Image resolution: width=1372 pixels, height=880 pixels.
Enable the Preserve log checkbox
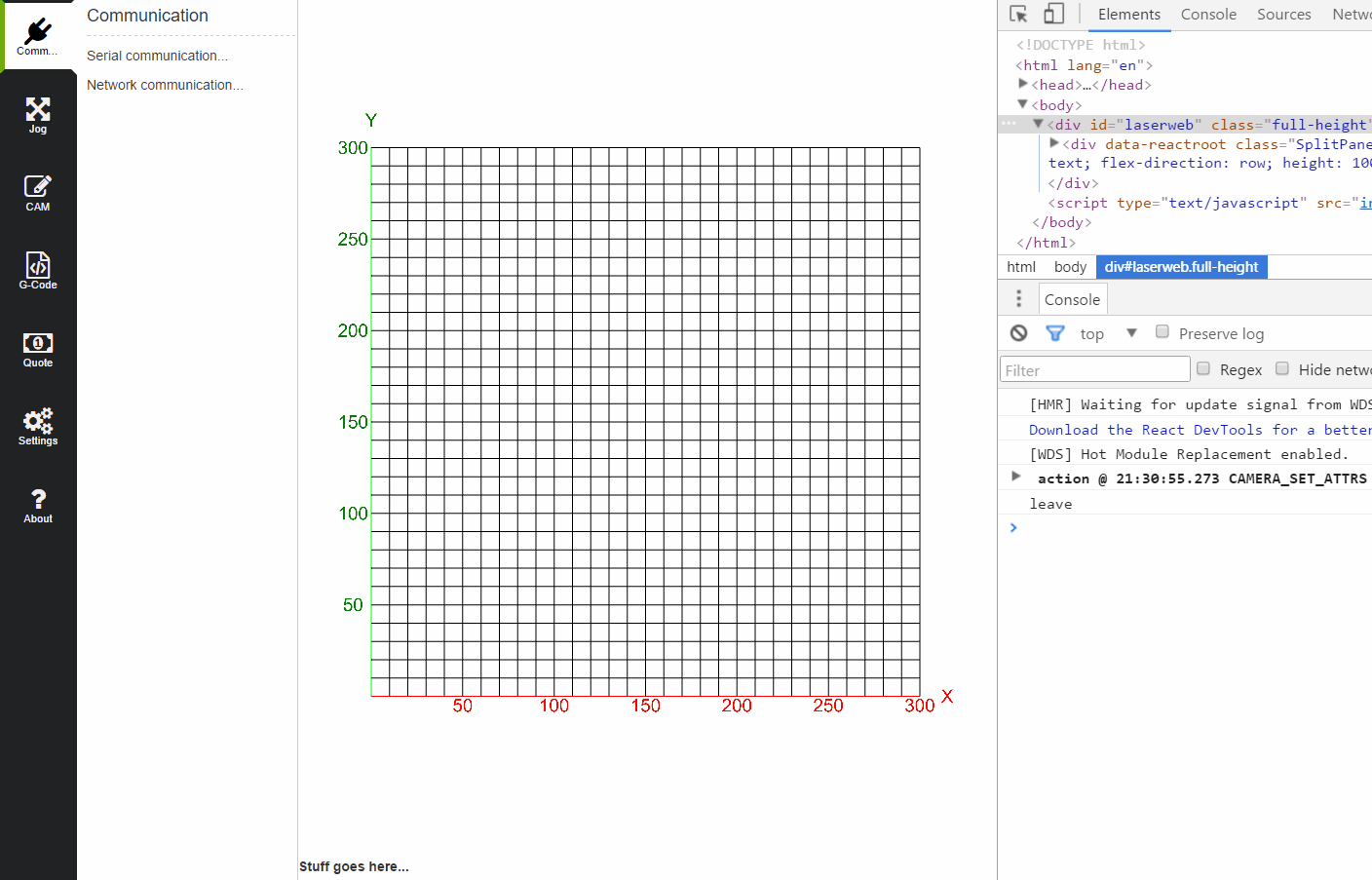[1162, 331]
